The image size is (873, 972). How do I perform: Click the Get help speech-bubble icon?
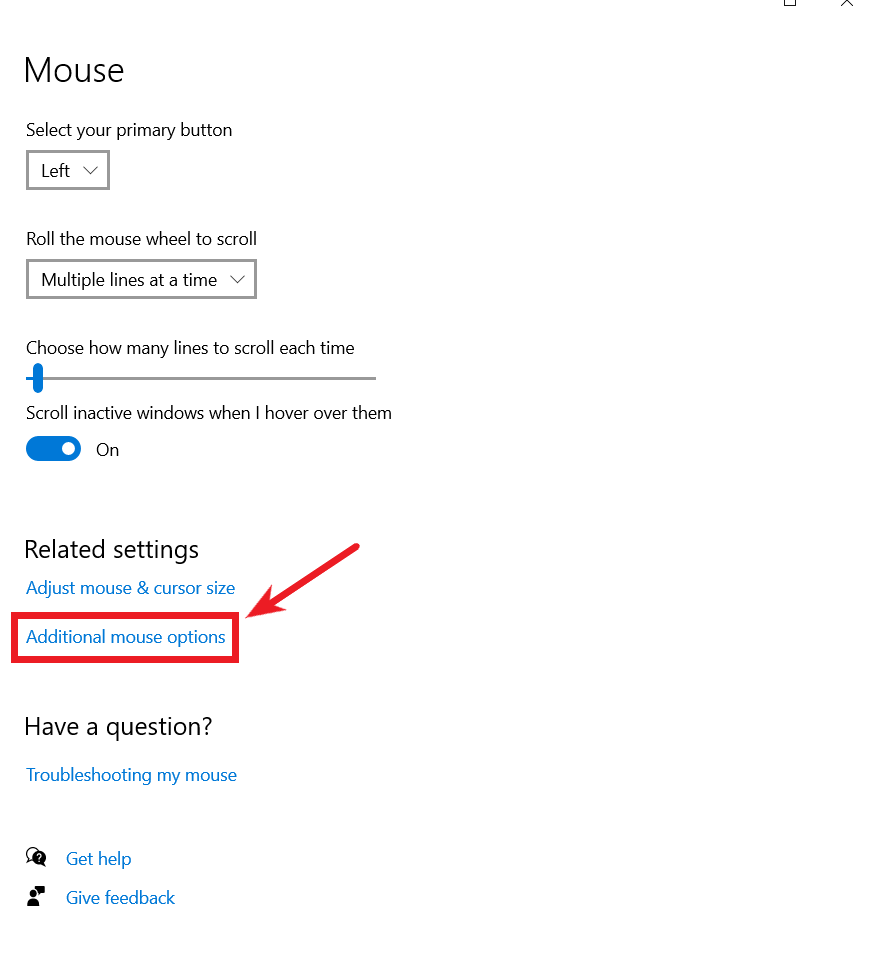[36, 857]
